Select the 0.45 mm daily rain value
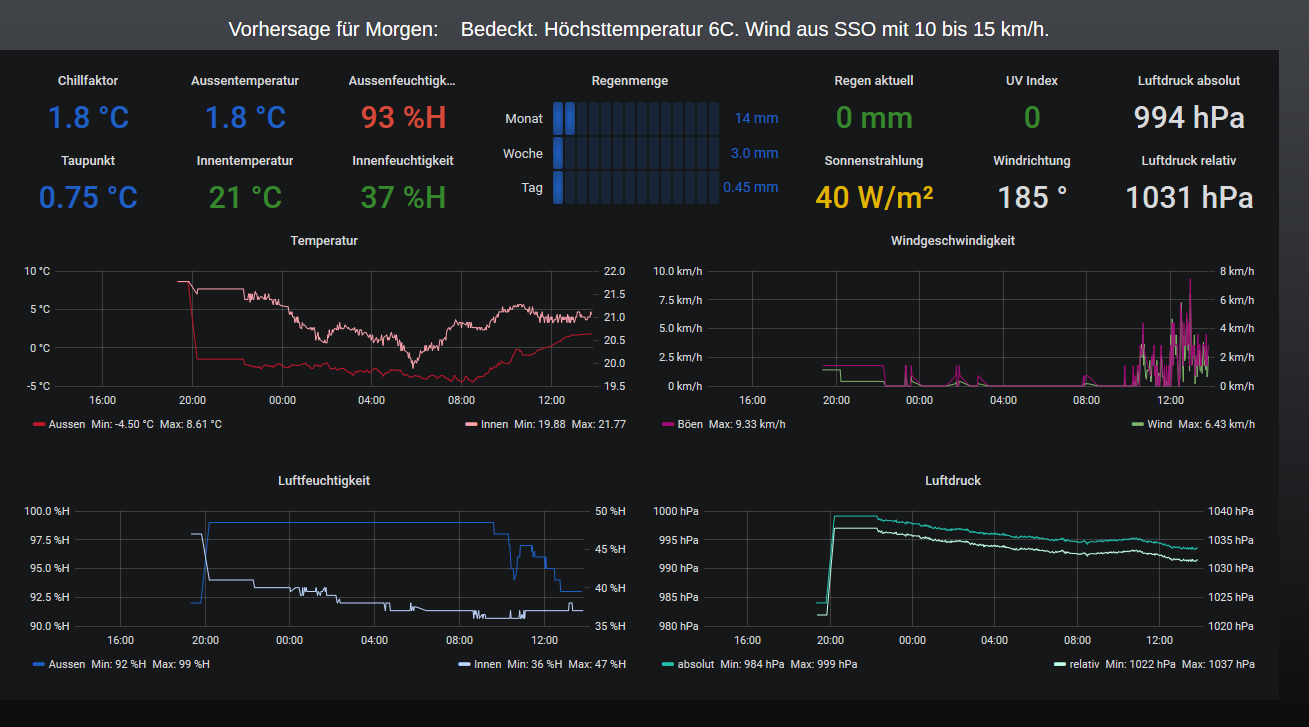 (751, 187)
